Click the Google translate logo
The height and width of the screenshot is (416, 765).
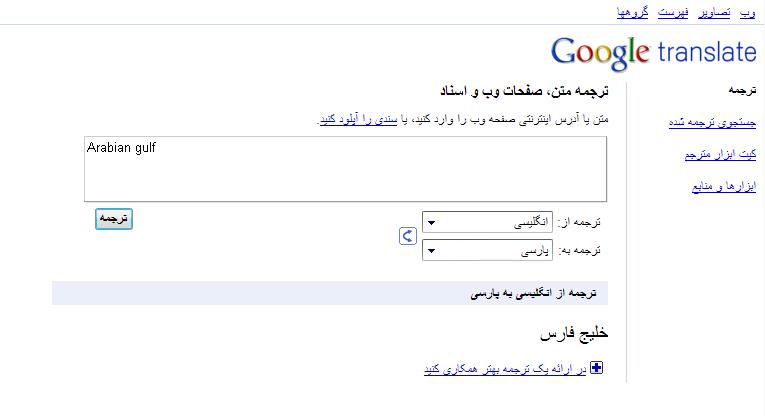(x=653, y=53)
